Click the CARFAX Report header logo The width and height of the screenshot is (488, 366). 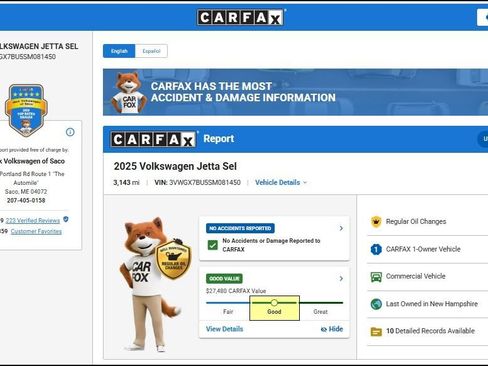(153, 139)
